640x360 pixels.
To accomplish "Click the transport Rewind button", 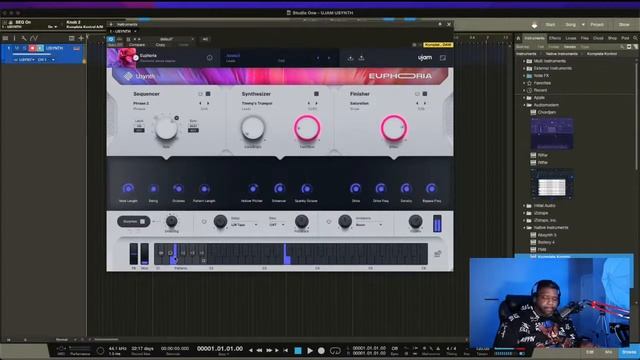I will coord(259,350).
